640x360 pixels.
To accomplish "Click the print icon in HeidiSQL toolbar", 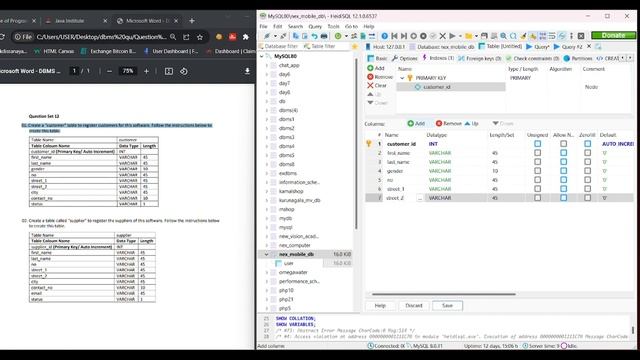I will click(324, 36).
